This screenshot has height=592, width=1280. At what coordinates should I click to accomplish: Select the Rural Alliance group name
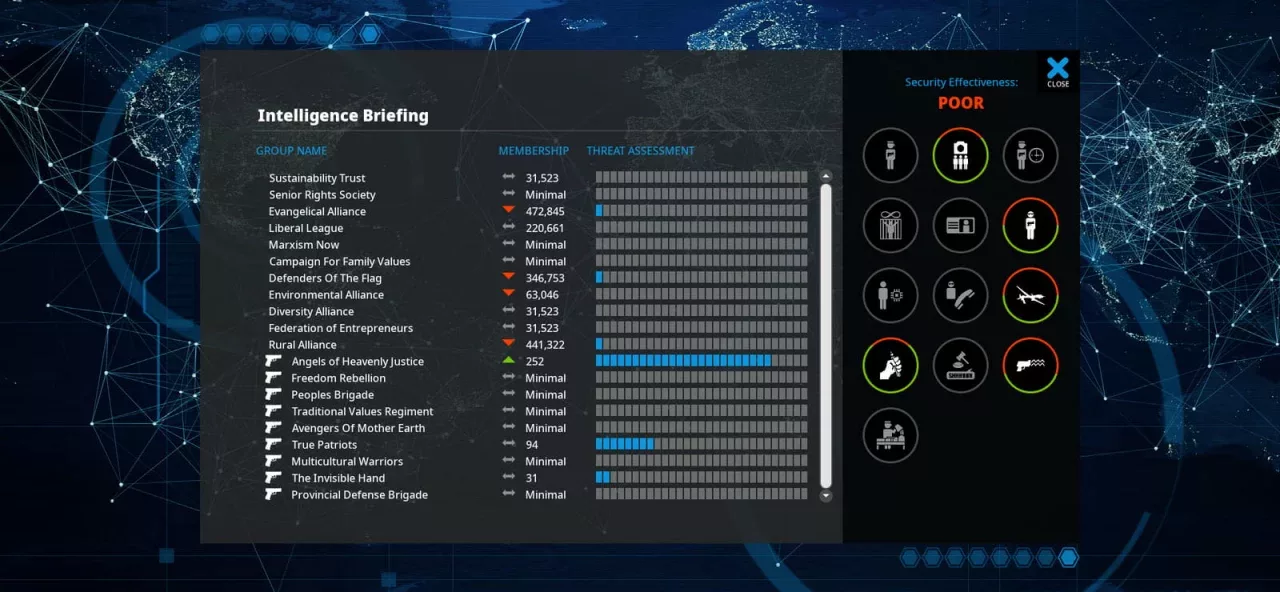pos(303,345)
